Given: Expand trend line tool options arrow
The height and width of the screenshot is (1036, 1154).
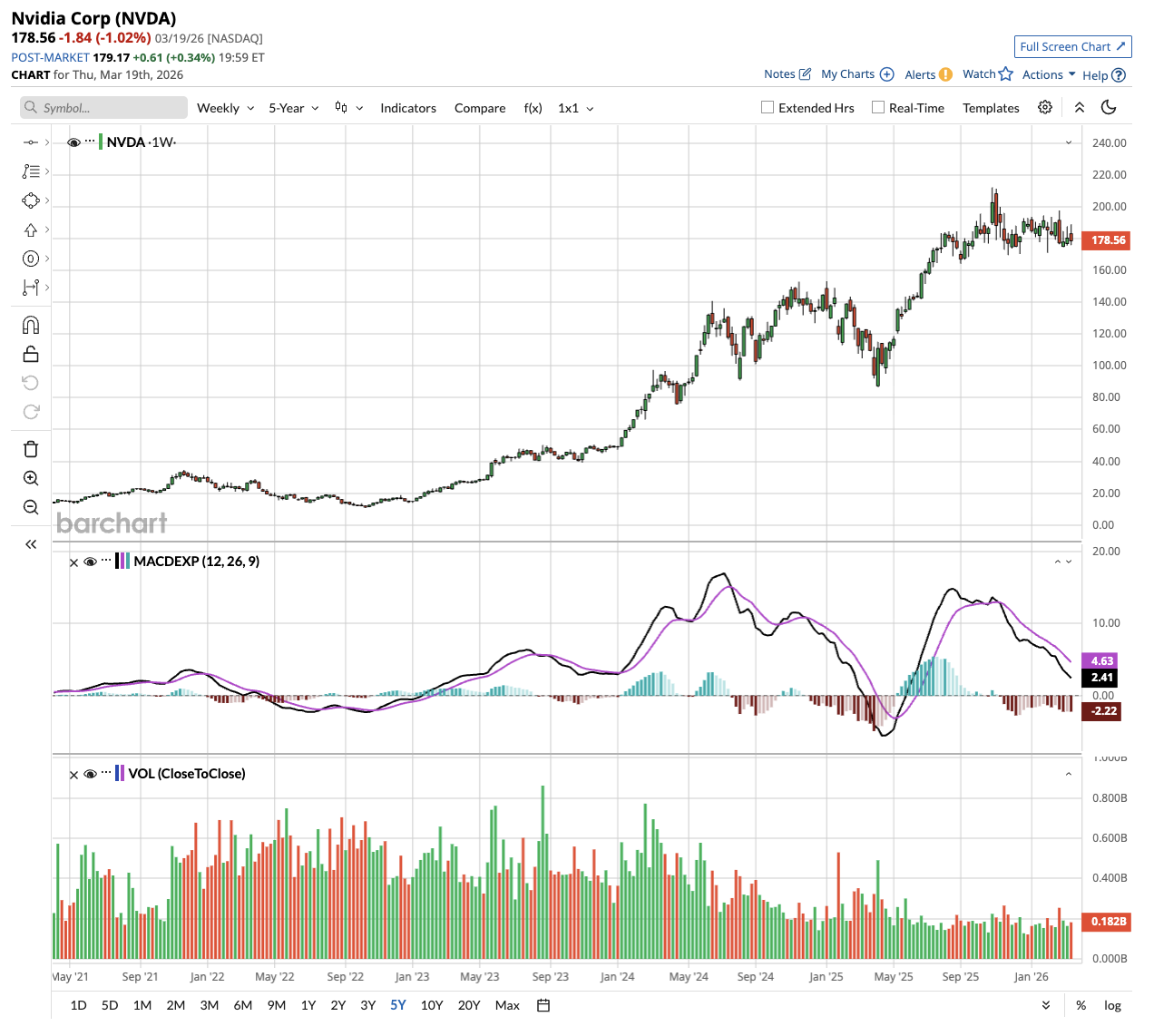Looking at the screenshot, I should point(47,142).
